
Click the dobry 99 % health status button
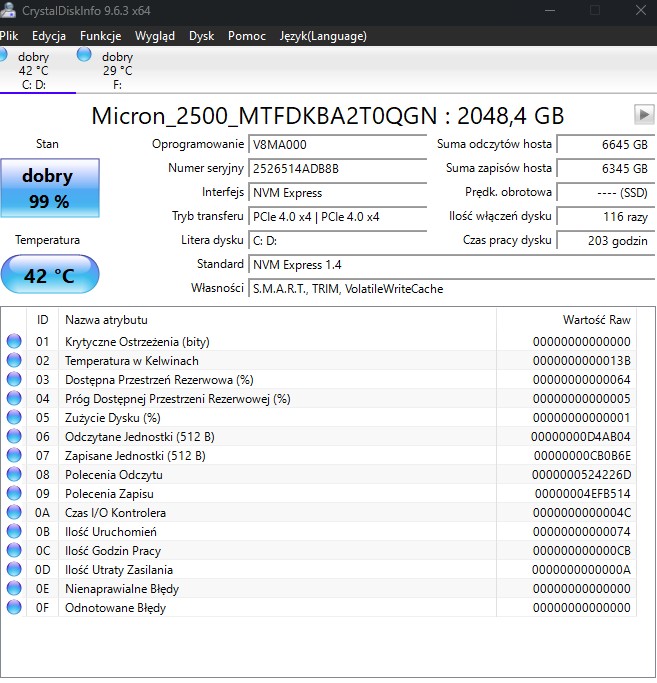pyautogui.click(x=48, y=188)
